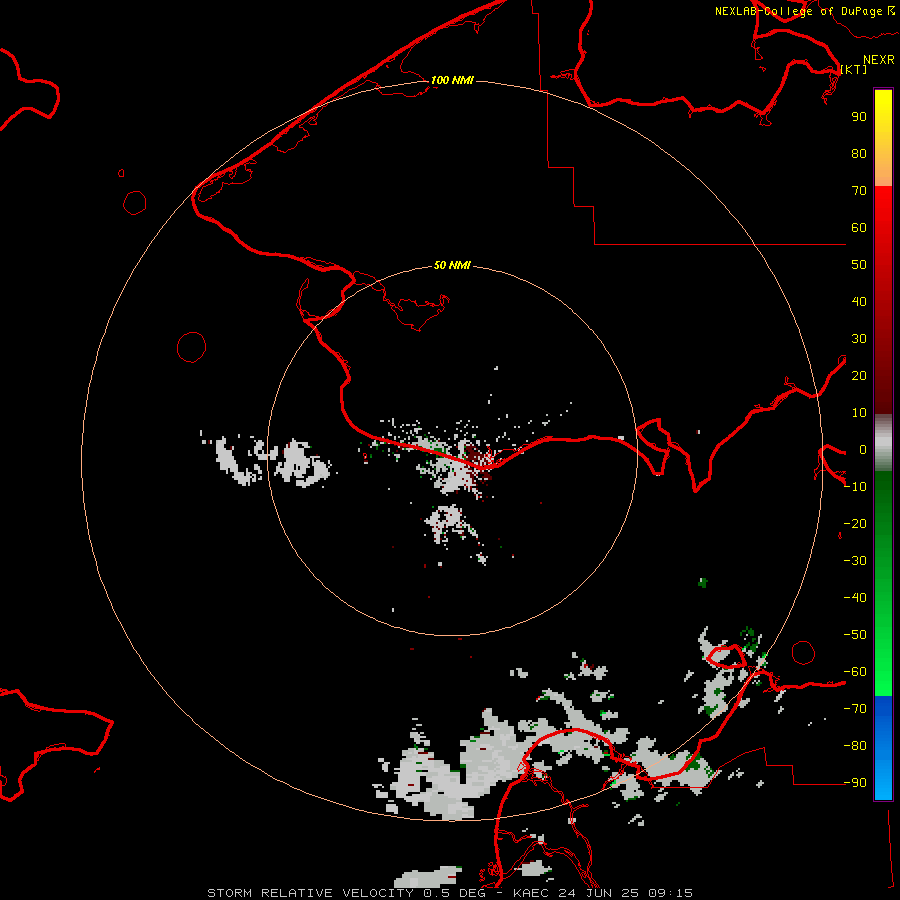
Task: Click the "24 JUN 25" date in caption
Action: [x=598, y=893]
